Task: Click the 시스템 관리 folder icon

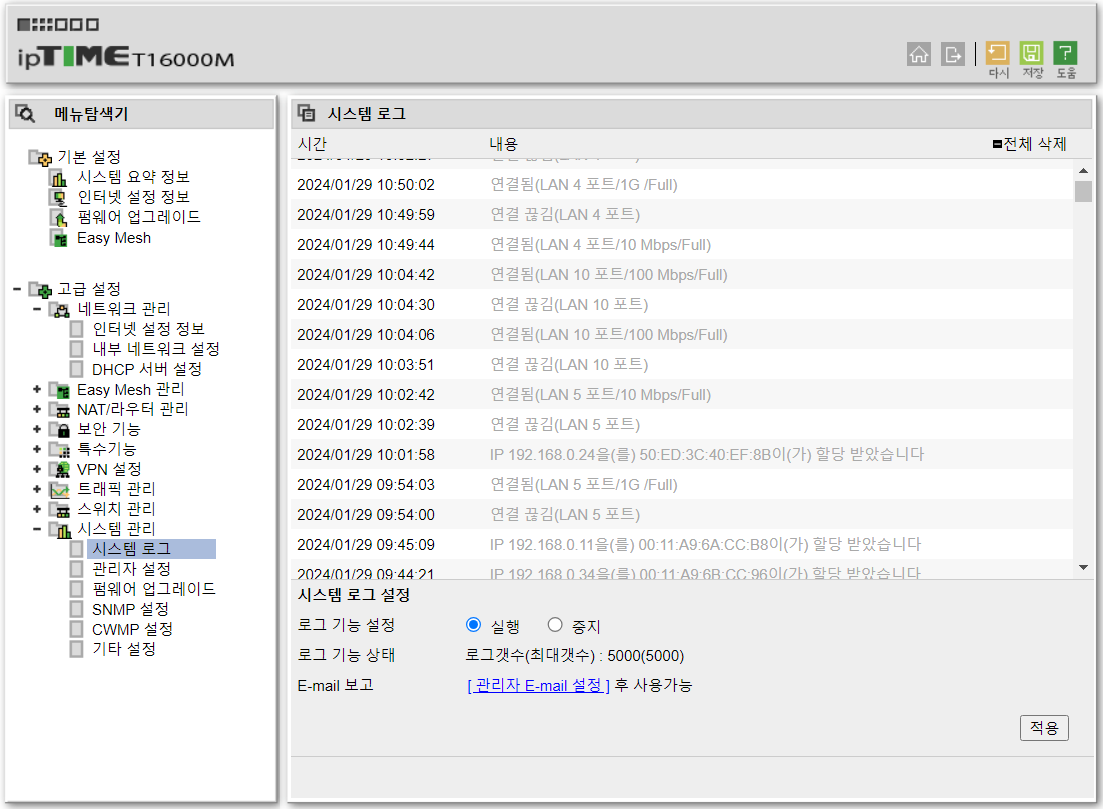Action: [x=60, y=530]
